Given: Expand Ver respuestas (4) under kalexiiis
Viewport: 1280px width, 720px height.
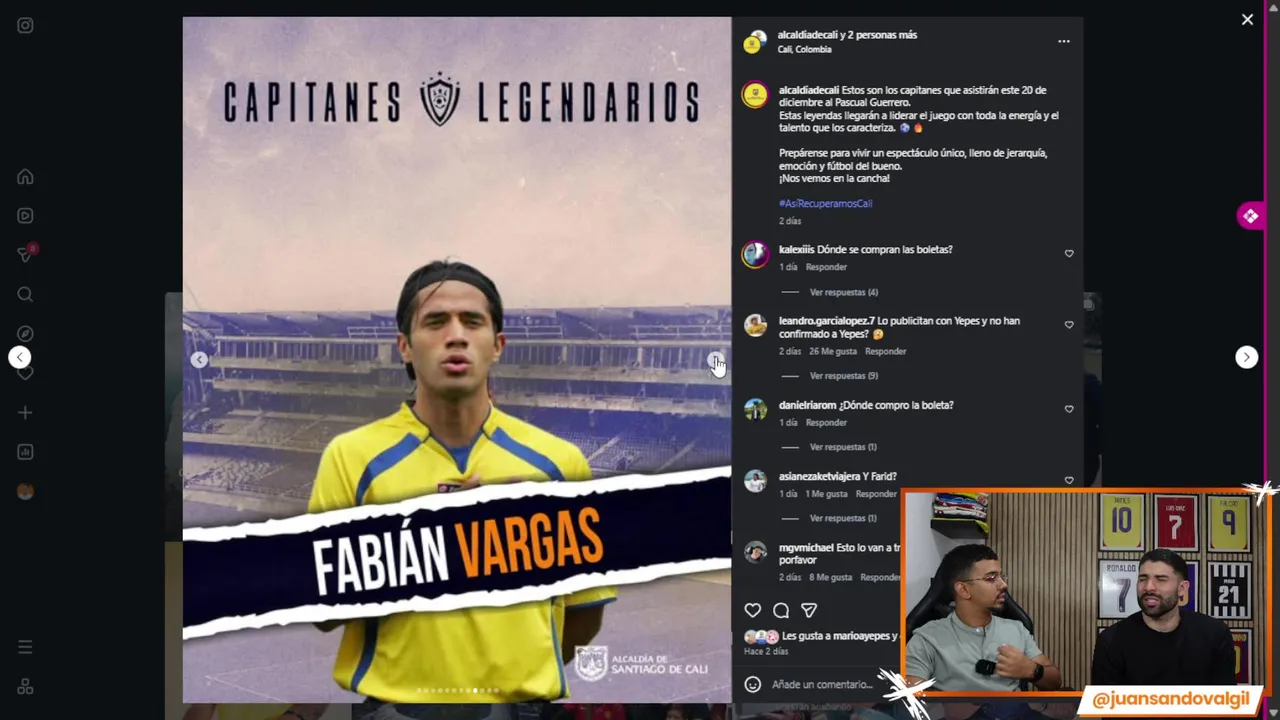Looking at the screenshot, I should (x=844, y=292).
